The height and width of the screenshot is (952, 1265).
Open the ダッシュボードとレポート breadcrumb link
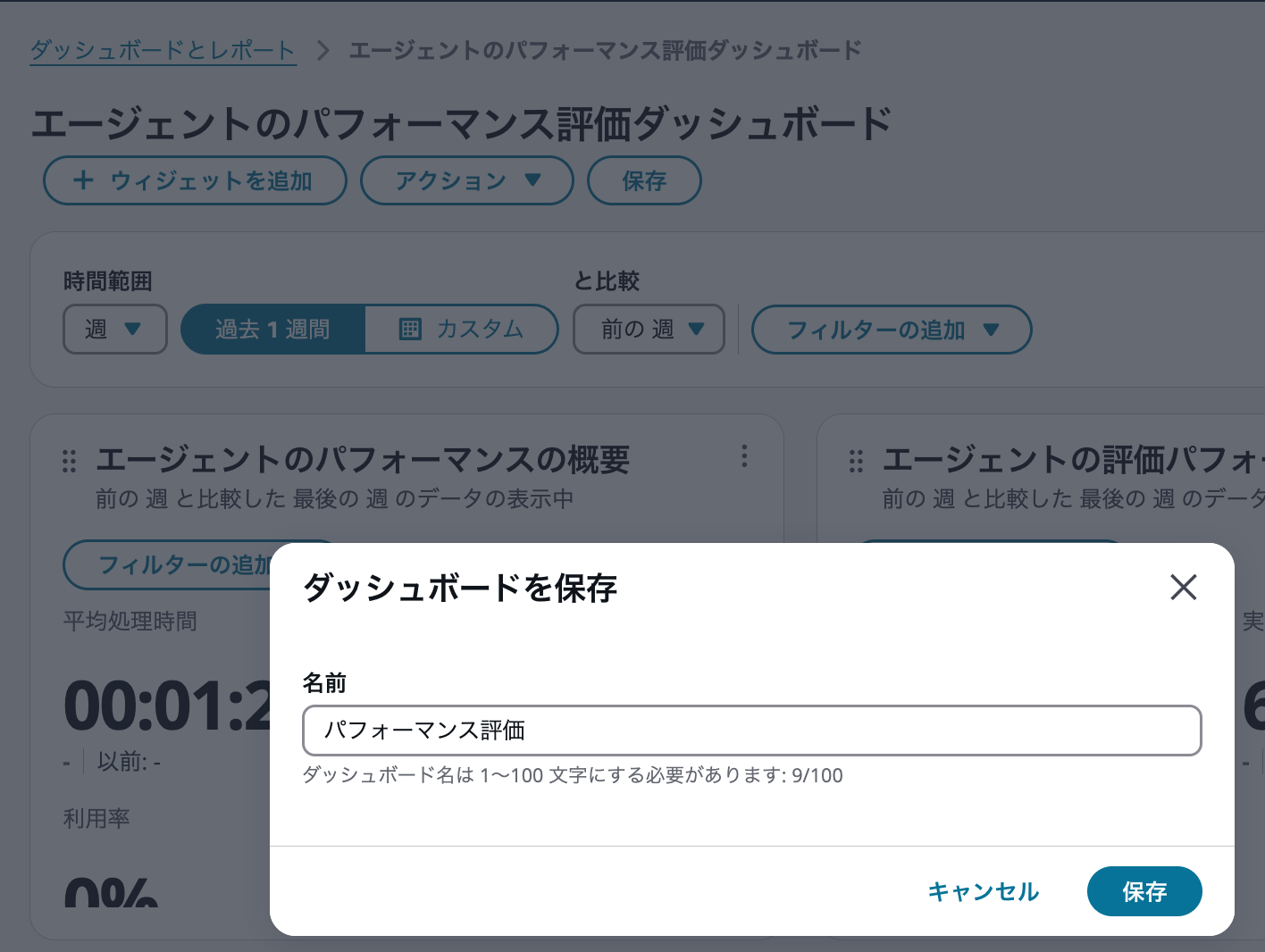163,50
